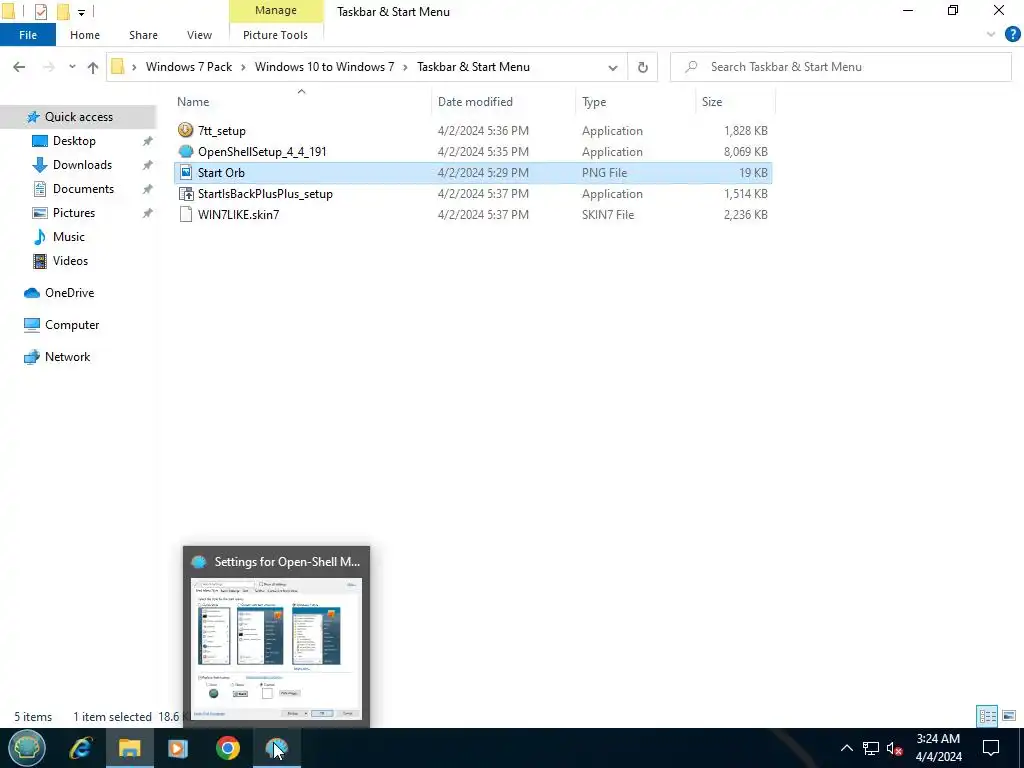Switch to Large icons view layout
Image resolution: width=1024 pixels, height=768 pixels.
coord(1009,716)
